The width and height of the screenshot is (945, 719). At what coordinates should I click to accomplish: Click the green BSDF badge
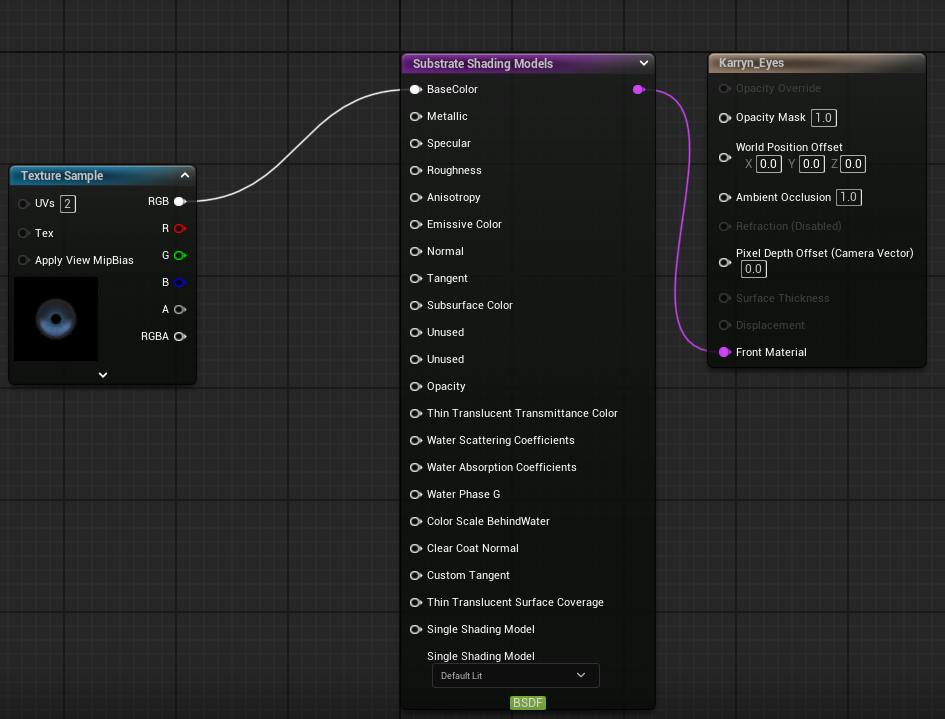pos(527,703)
